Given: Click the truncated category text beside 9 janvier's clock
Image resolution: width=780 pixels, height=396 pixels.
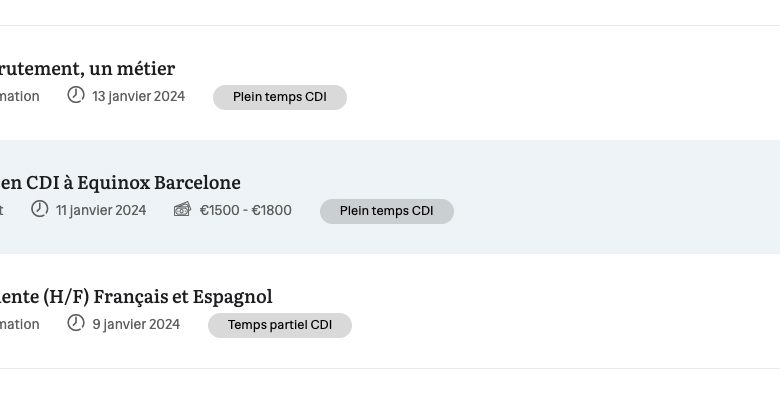Looking at the screenshot, I should click(x=19, y=324).
